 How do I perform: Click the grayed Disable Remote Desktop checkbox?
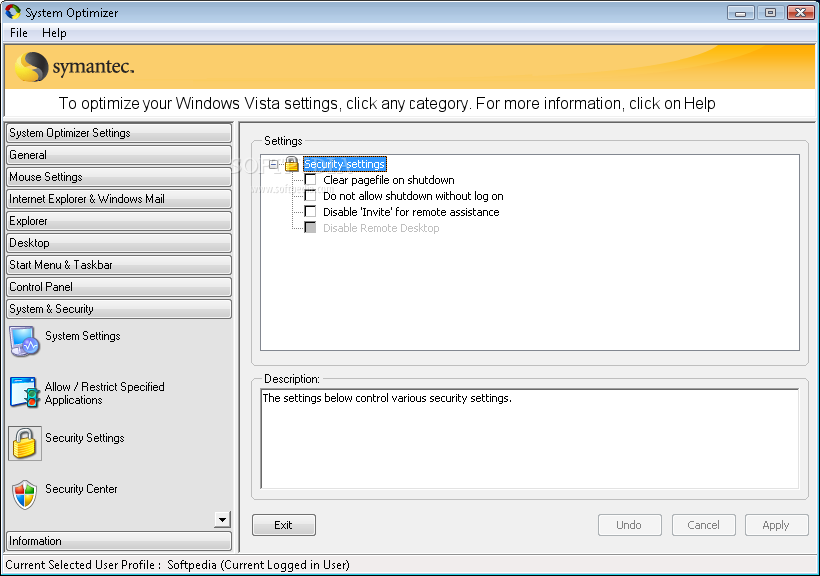coord(310,228)
